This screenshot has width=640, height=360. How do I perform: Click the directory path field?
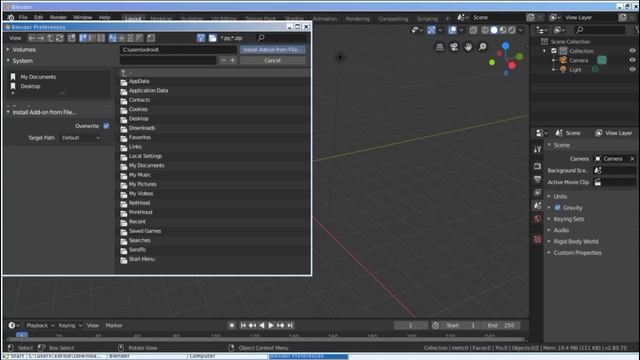[x=178, y=49]
